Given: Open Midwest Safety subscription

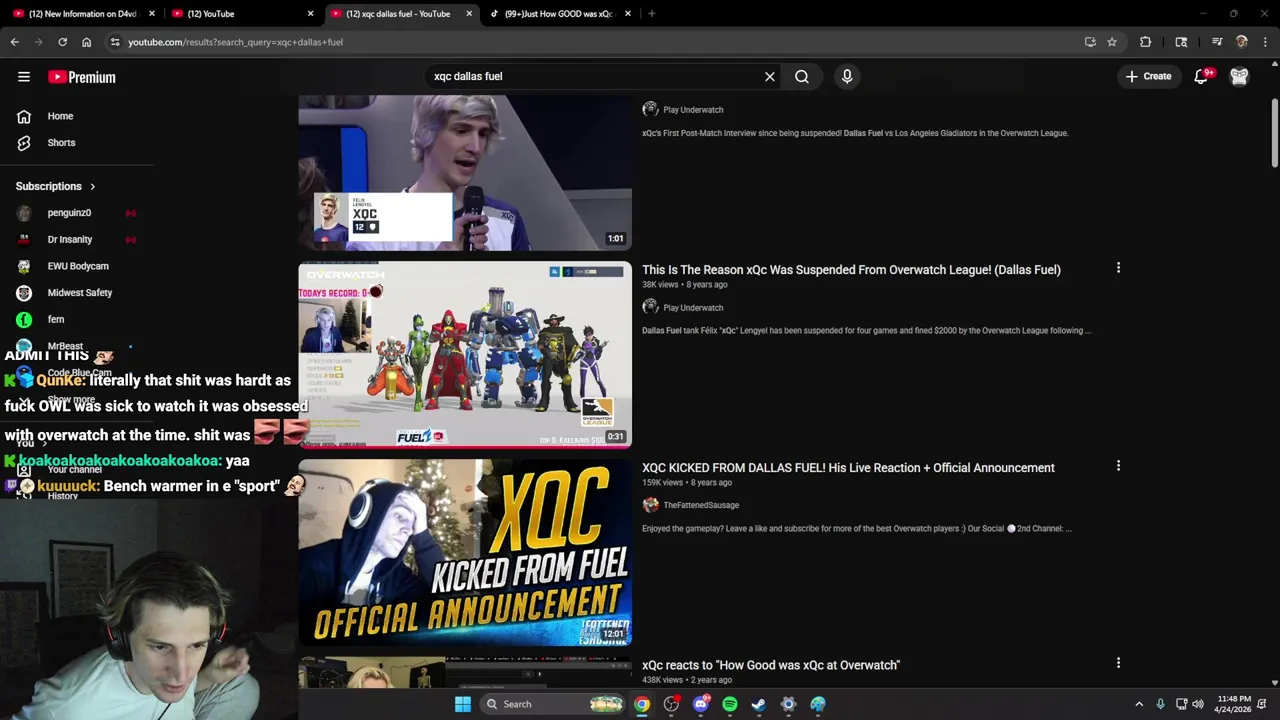Looking at the screenshot, I should [78, 293].
